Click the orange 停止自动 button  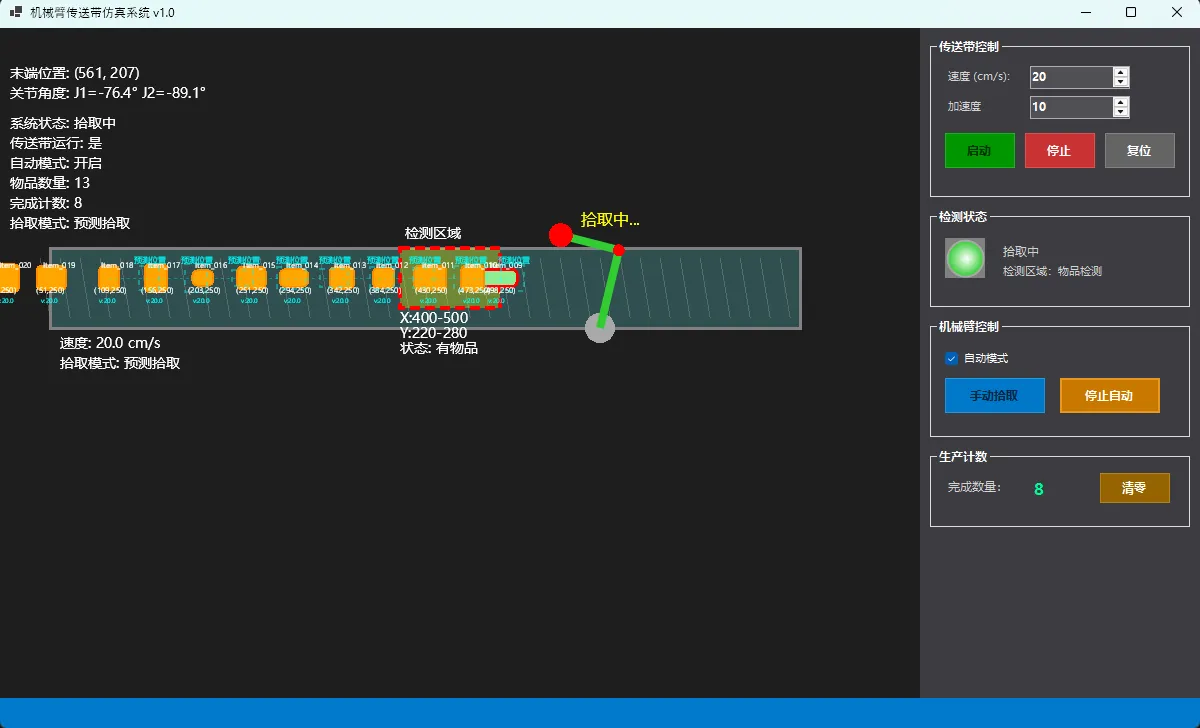[x=1109, y=395]
